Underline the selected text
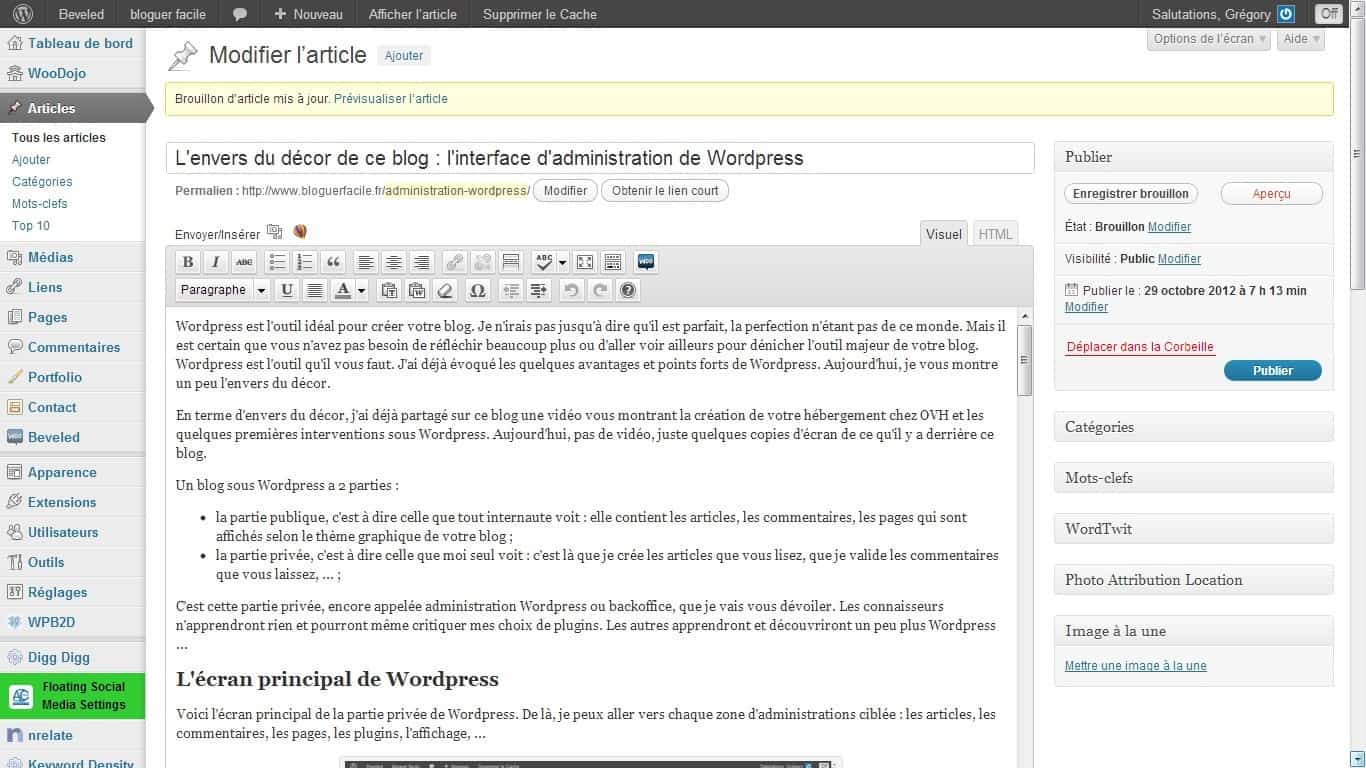1366x768 pixels. click(x=287, y=290)
